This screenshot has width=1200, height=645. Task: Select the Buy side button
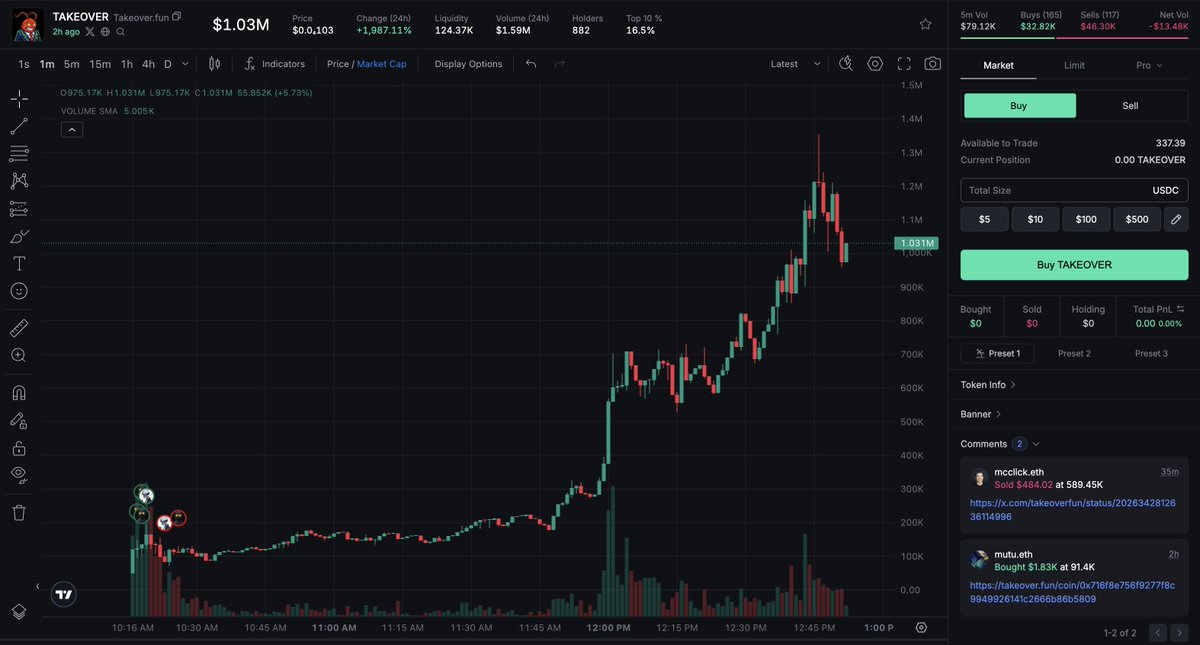[1019, 106]
